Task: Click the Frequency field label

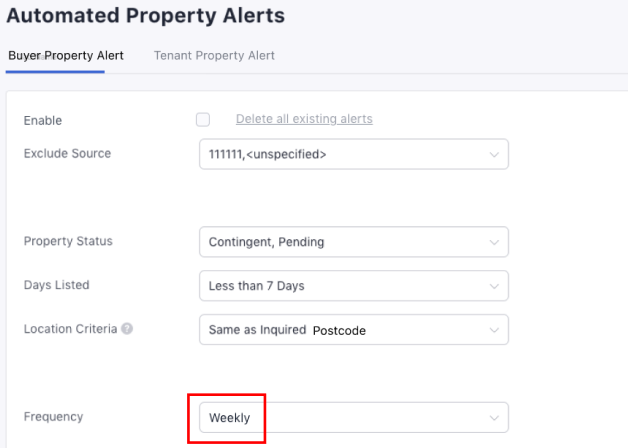Action: pos(54,416)
